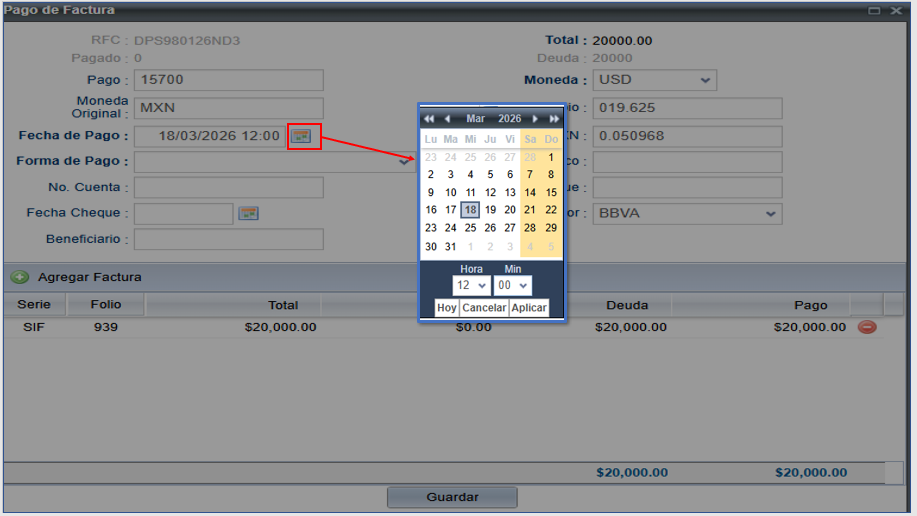The image size is (917, 516).
Task: Go to next month in calendar
Action: coord(536,119)
